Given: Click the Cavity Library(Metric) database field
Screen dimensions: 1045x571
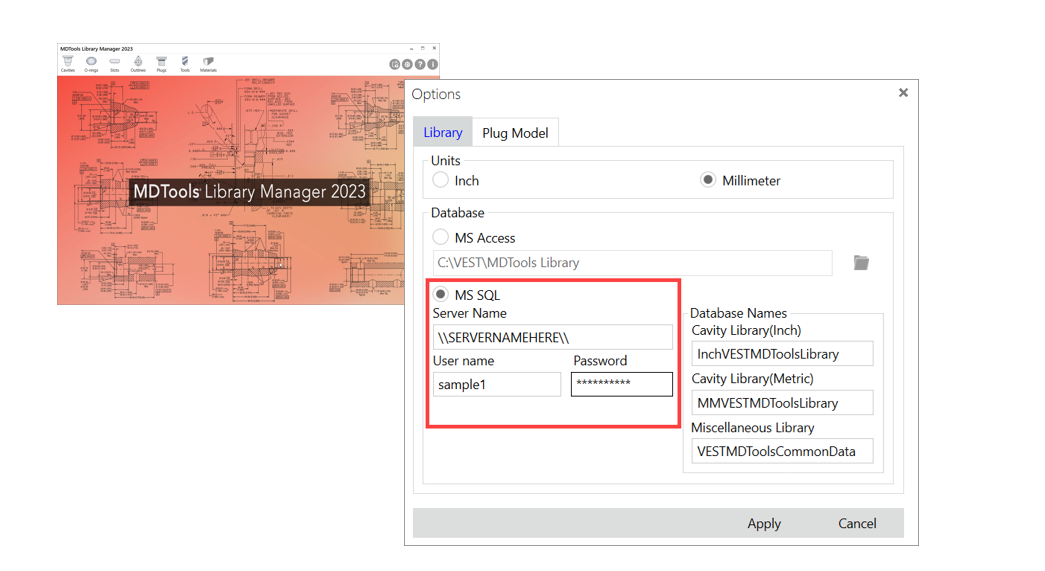Looking at the screenshot, I should click(782, 402).
